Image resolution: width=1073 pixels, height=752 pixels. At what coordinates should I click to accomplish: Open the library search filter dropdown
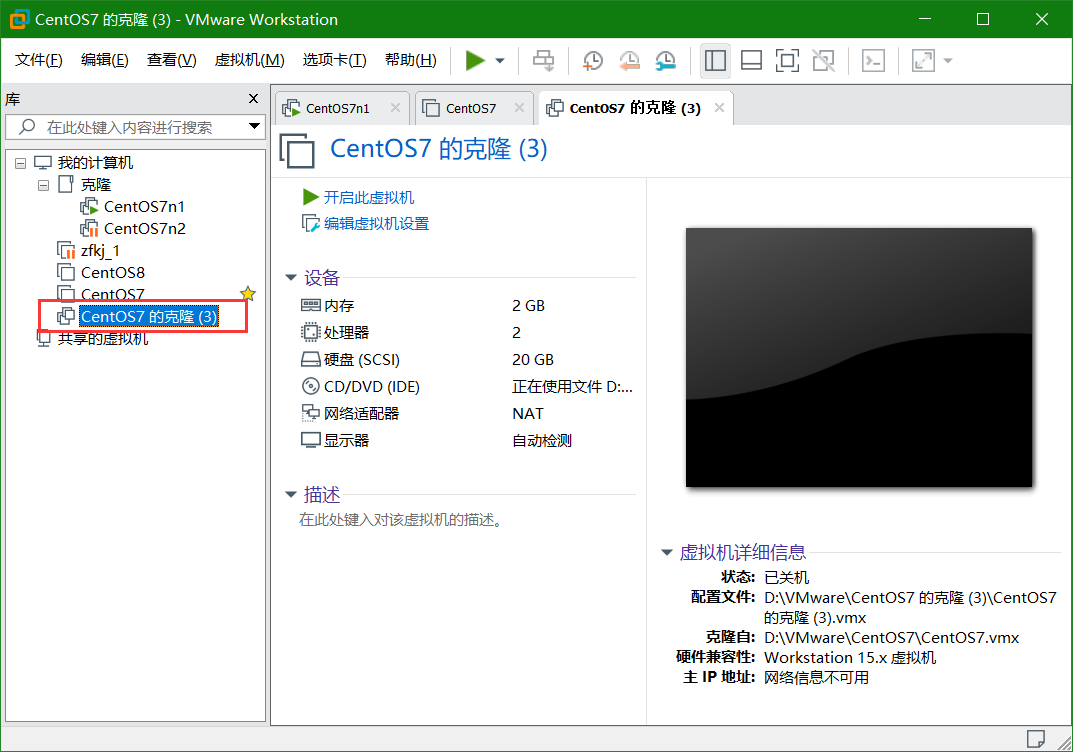coord(255,126)
